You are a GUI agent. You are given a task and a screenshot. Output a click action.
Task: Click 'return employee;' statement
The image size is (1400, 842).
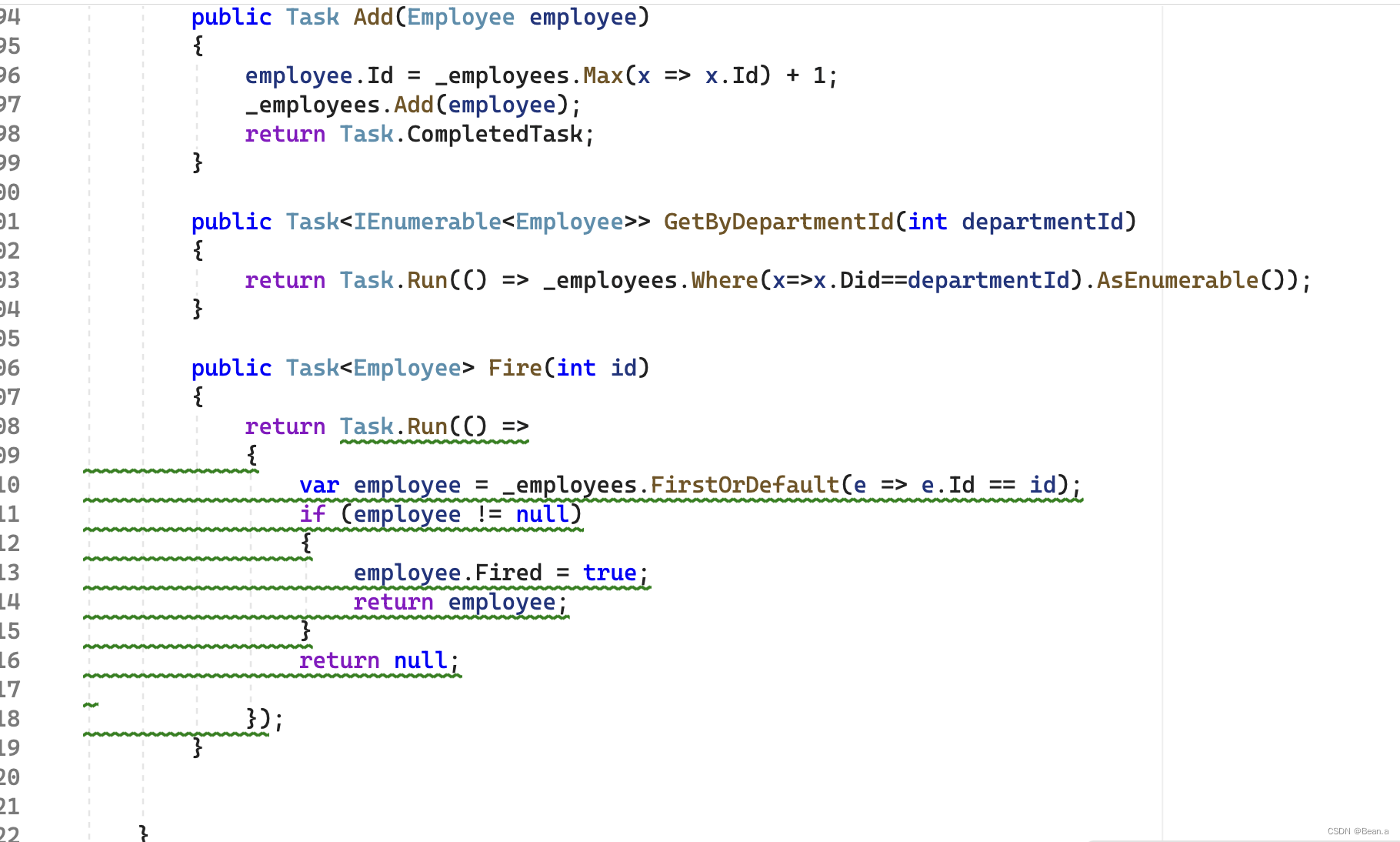tap(460, 602)
